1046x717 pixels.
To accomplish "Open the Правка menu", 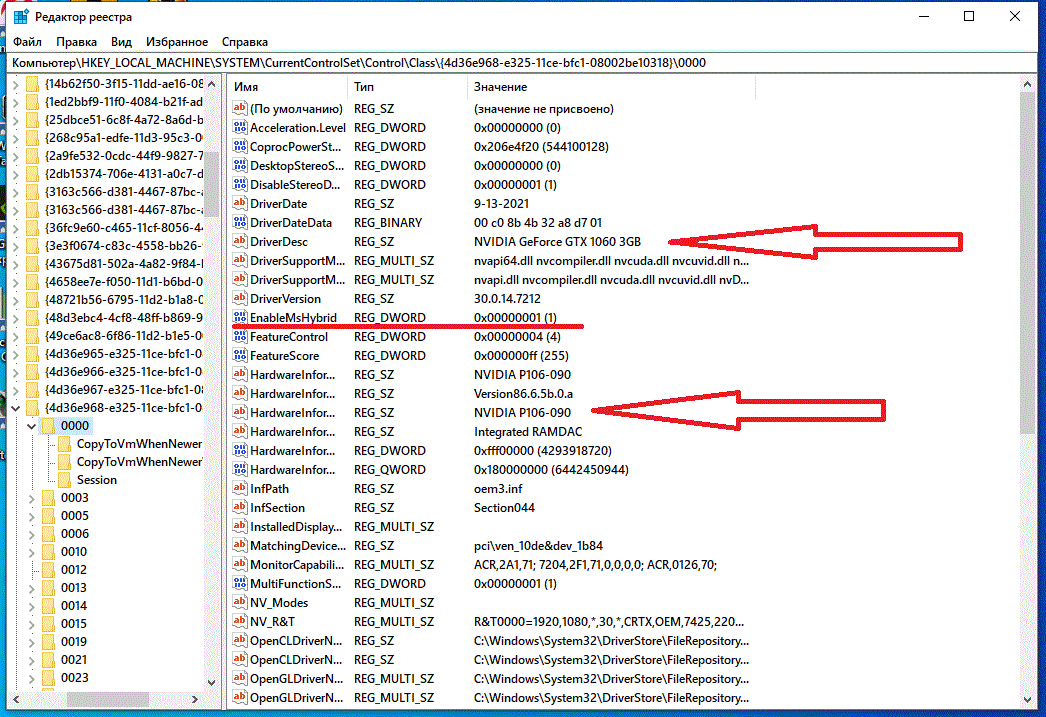I will [77, 41].
